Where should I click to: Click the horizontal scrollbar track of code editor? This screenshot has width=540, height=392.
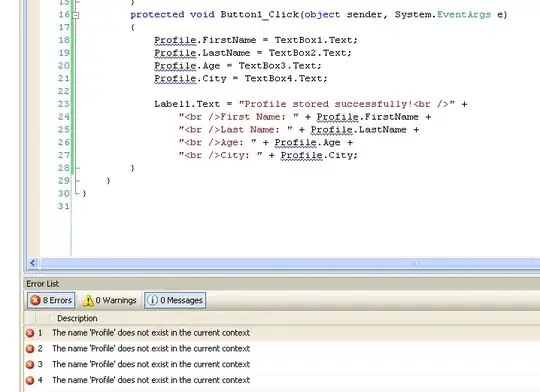point(289,263)
